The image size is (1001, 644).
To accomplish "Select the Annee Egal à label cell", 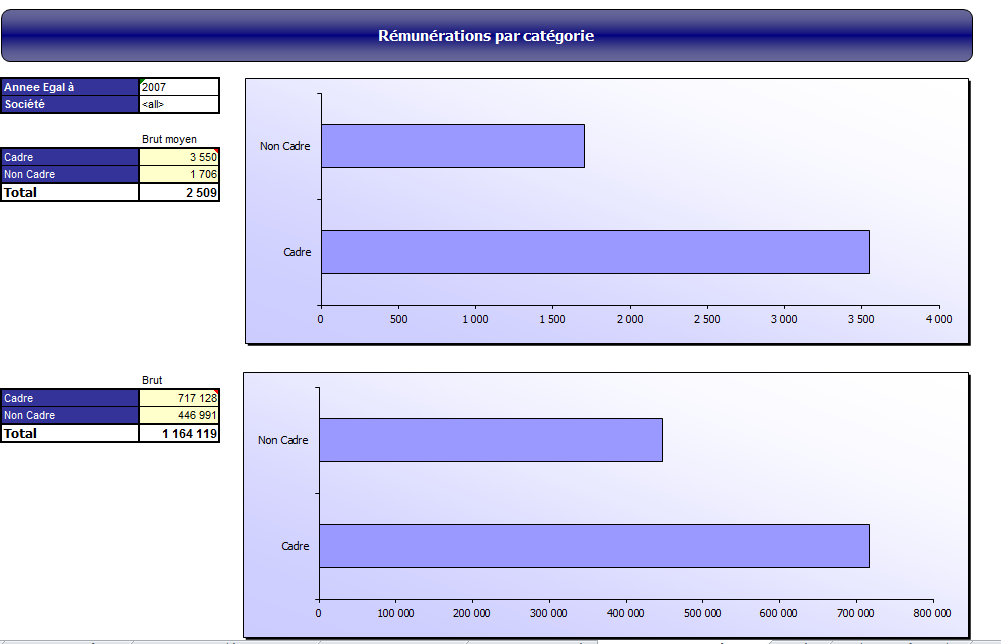I will (x=70, y=87).
